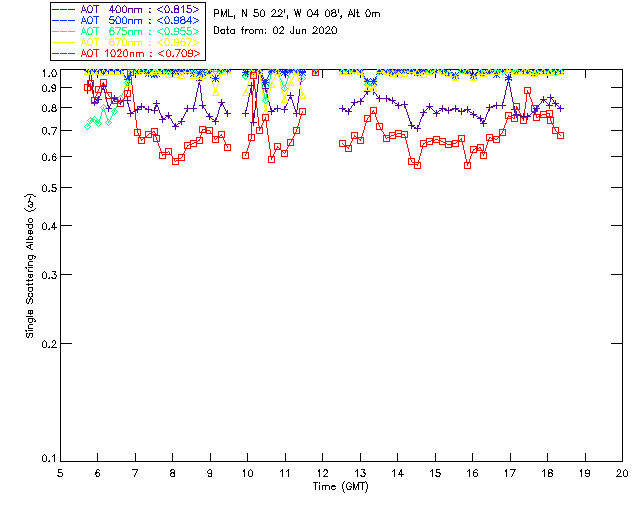This screenshot has height=512, width=640.
Task: Click the x-axis tick label 5
Action: [60, 473]
